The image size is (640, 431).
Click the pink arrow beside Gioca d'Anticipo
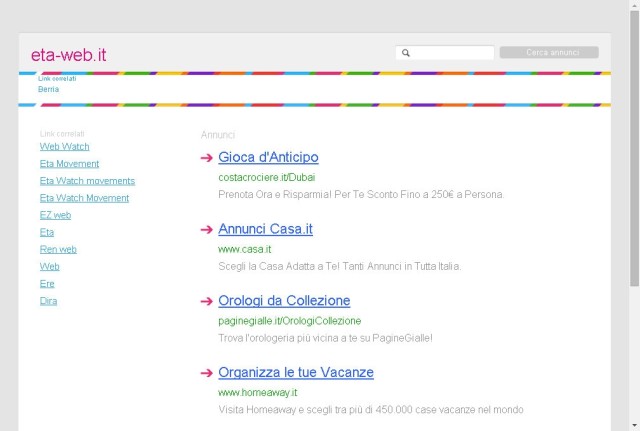207,158
